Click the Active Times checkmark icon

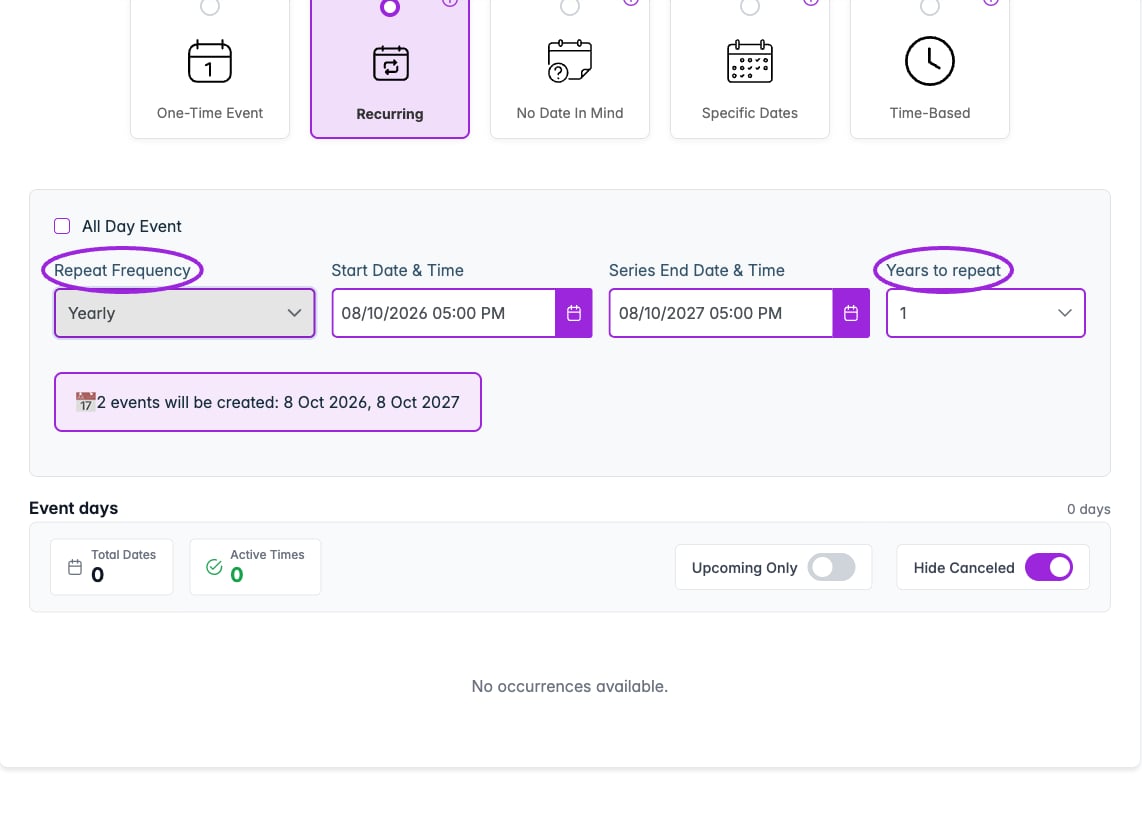click(x=214, y=567)
